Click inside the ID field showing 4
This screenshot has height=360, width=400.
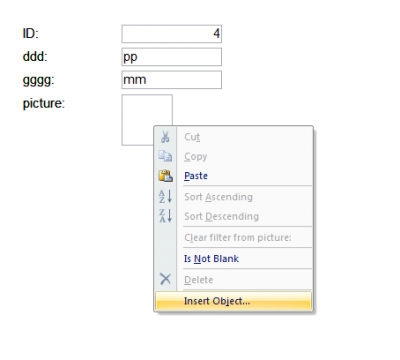[172, 34]
